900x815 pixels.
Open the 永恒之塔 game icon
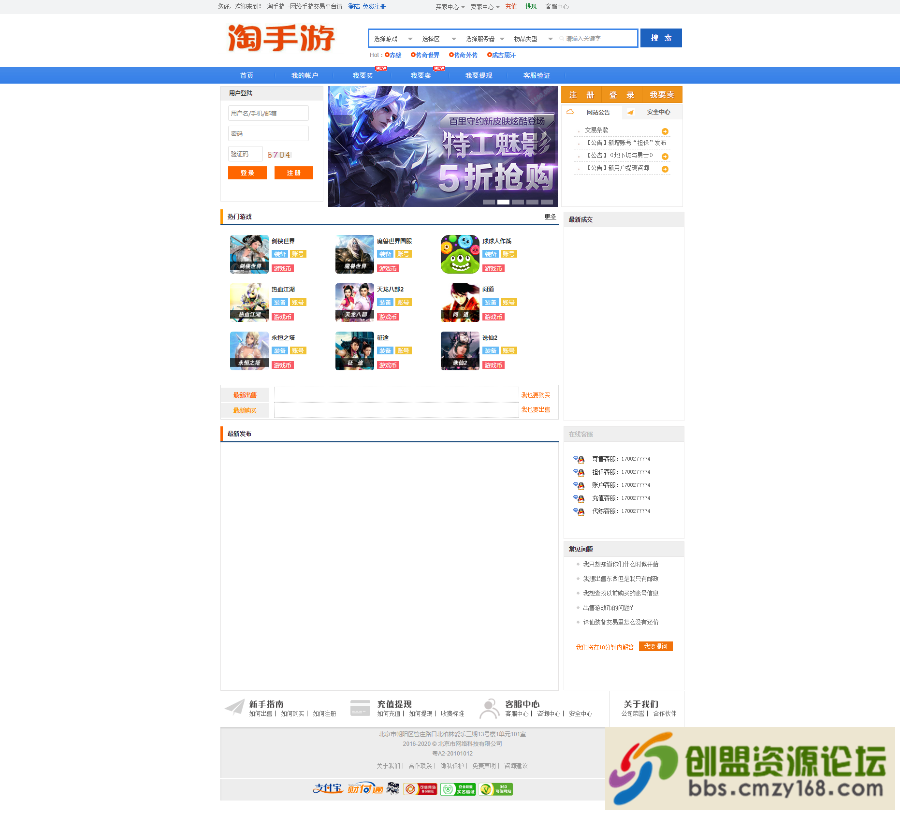[x=249, y=350]
